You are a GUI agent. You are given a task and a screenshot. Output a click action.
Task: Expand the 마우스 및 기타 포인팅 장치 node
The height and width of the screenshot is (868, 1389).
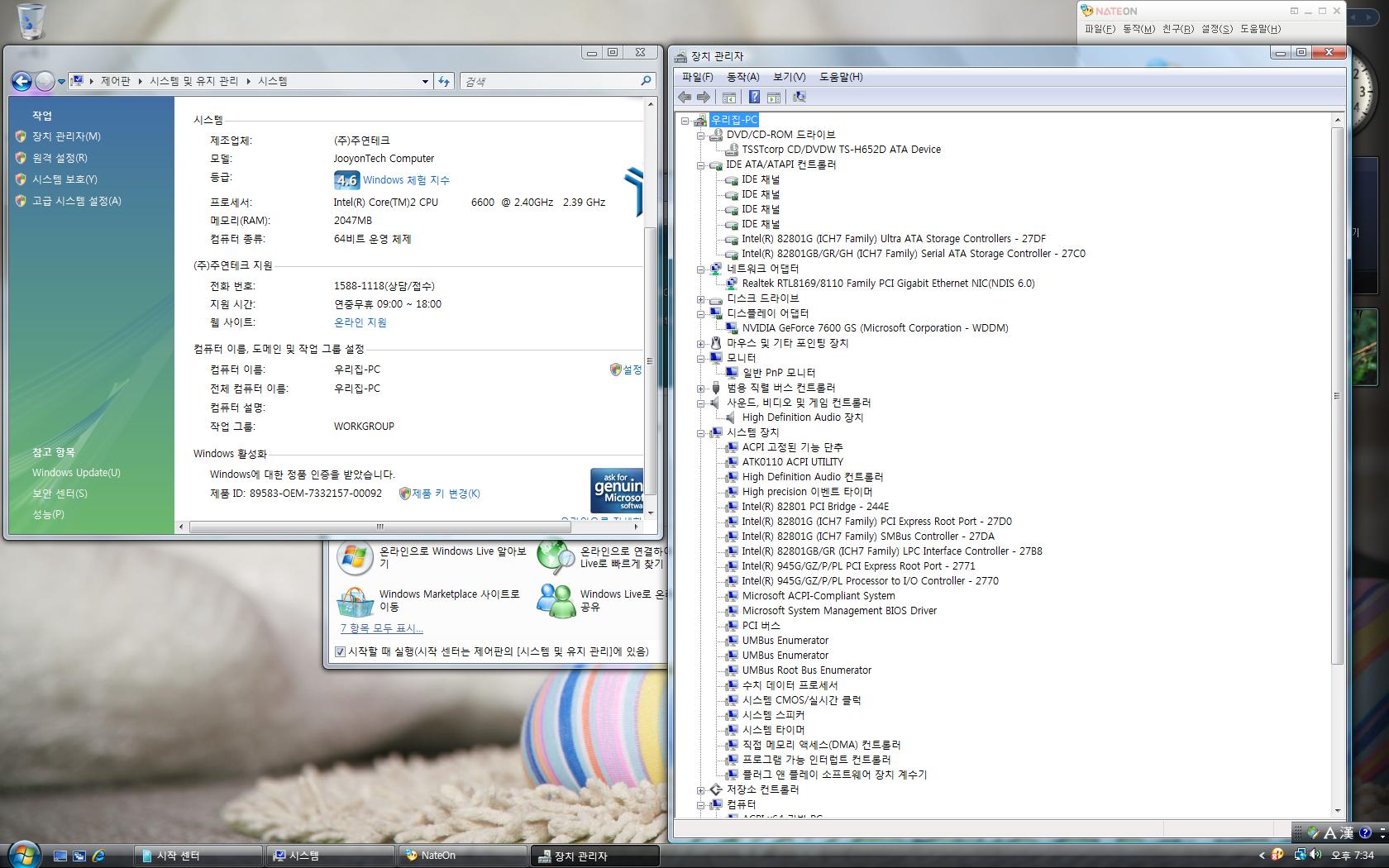tap(700, 344)
